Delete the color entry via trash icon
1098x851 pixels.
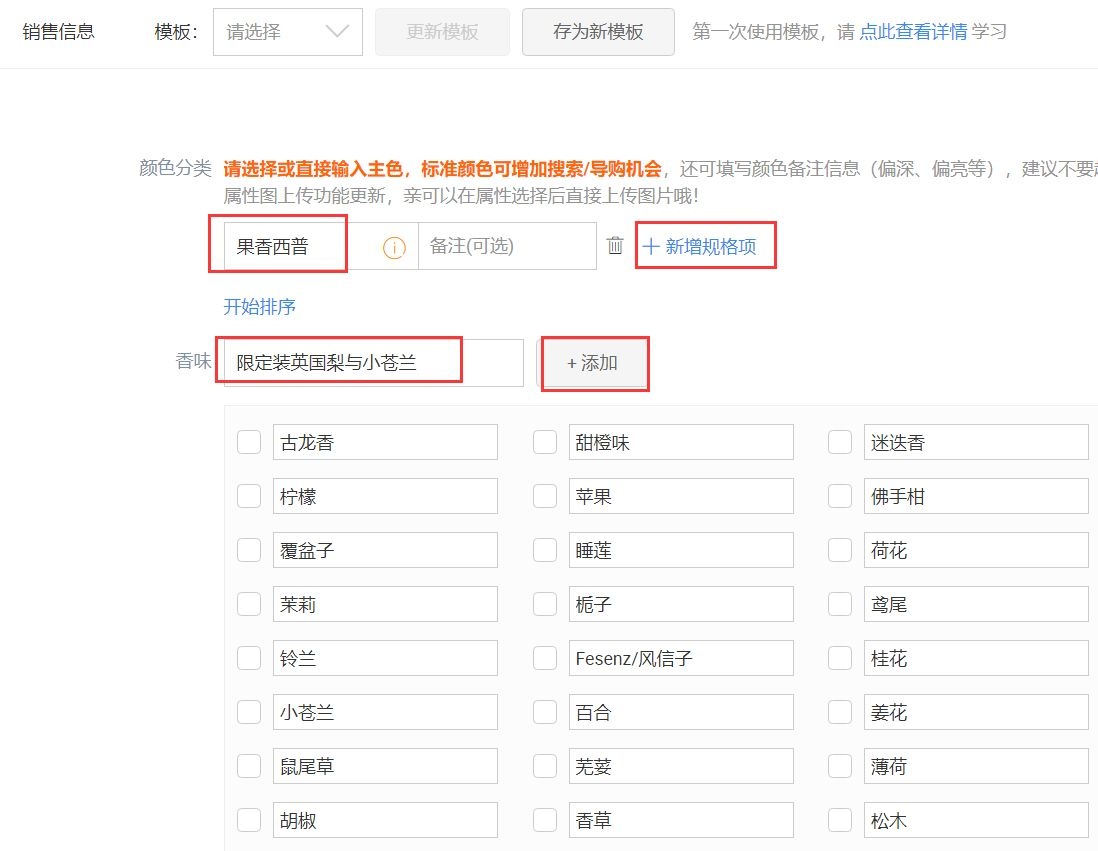point(615,246)
